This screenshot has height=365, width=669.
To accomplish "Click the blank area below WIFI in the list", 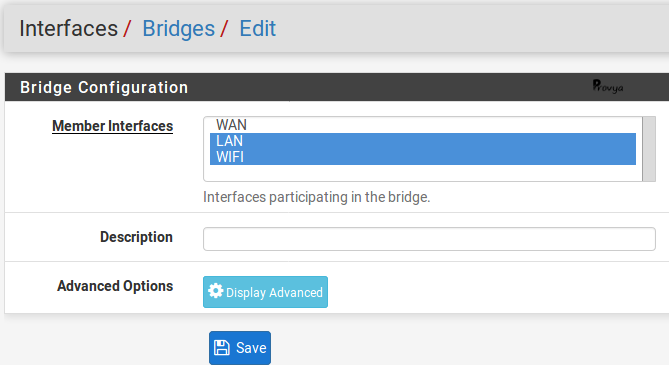I will [x=423, y=172].
